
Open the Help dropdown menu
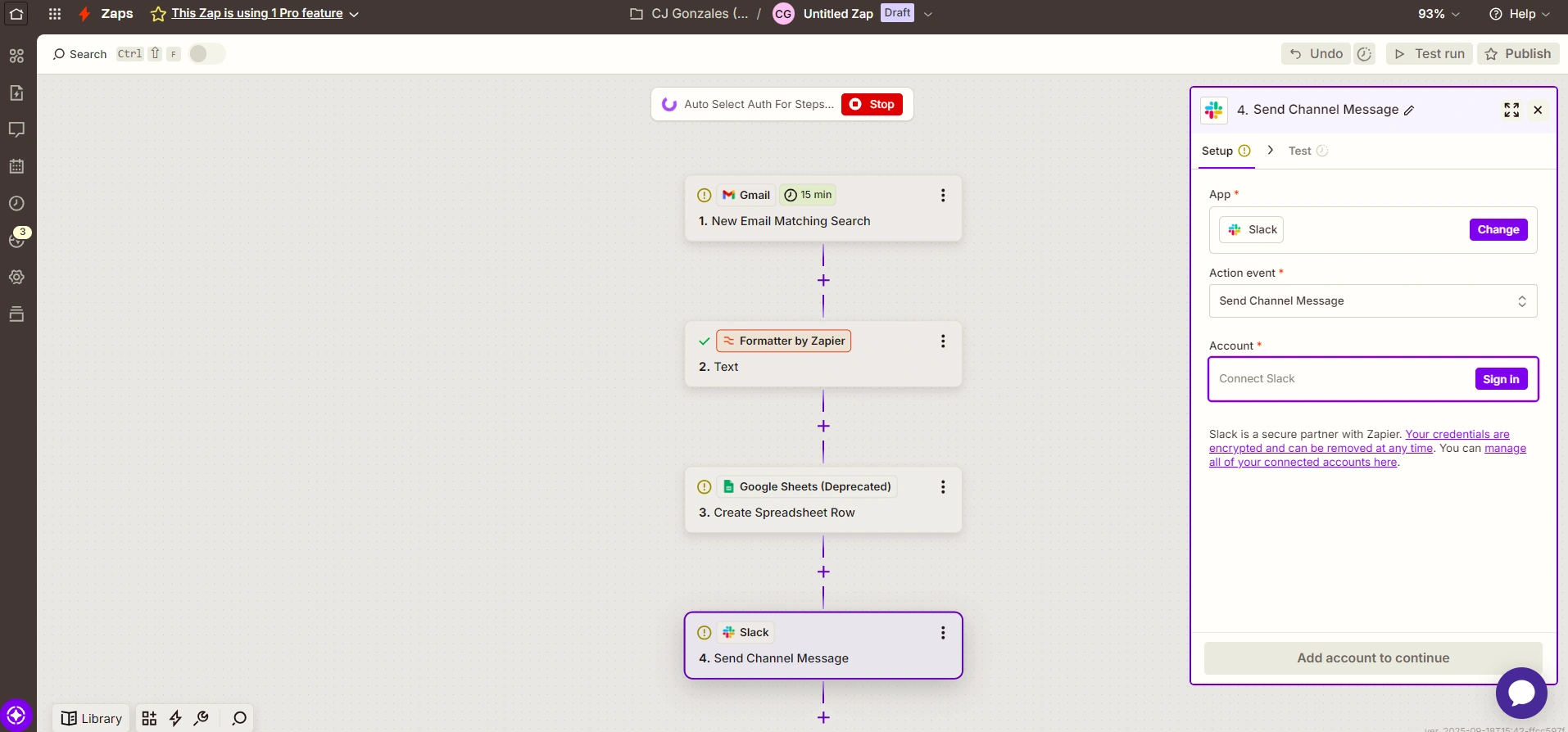pos(1519,14)
